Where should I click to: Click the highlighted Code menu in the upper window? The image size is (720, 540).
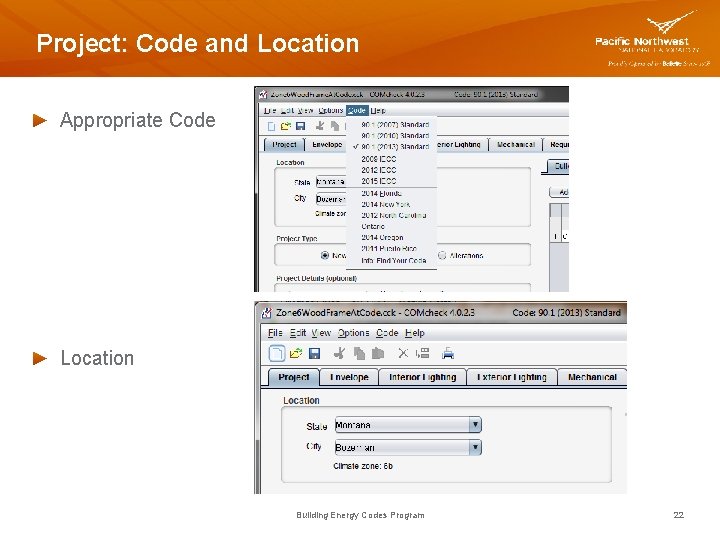point(357,111)
